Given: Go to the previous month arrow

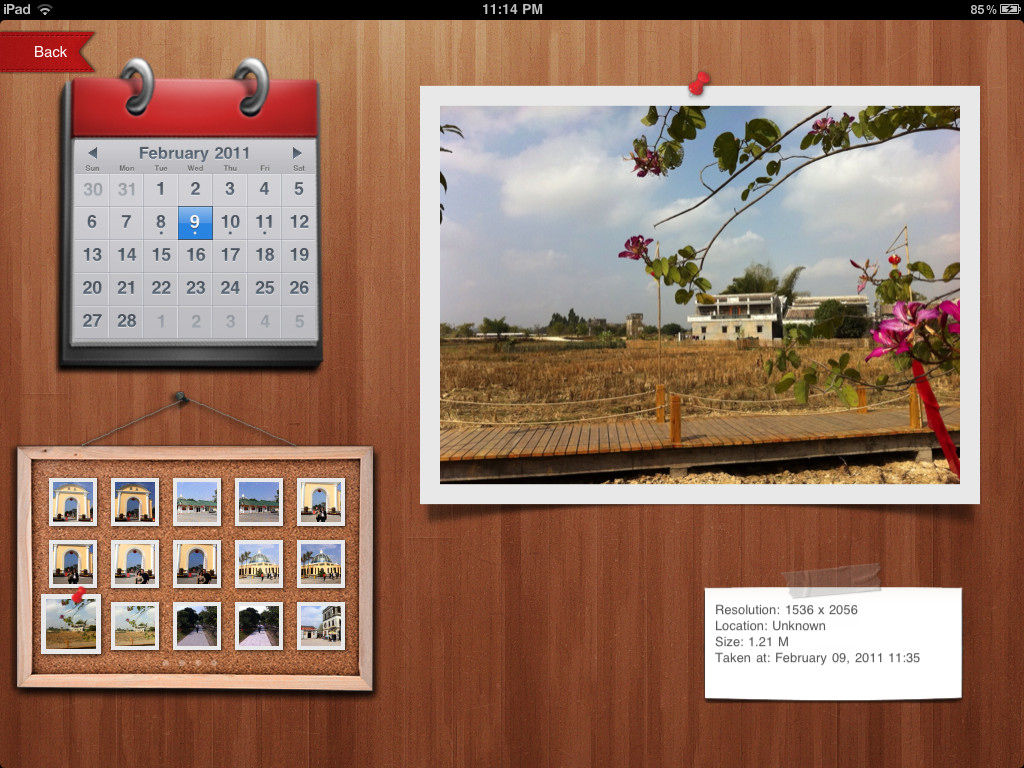Looking at the screenshot, I should click(93, 153).
